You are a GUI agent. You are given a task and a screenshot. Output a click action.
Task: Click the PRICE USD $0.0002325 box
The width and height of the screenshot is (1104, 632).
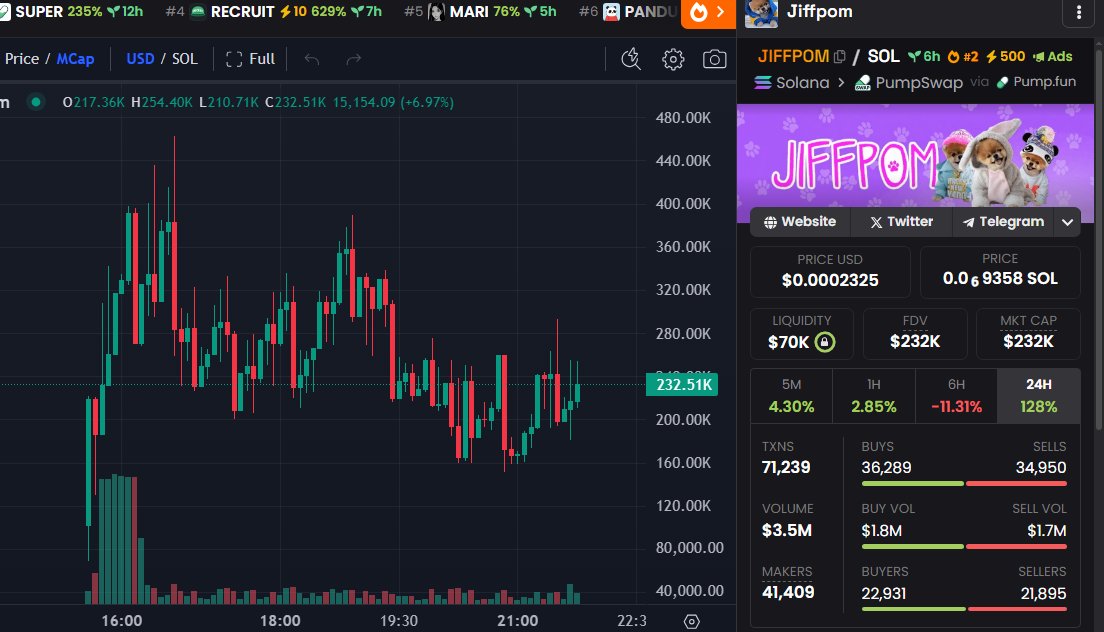pyautogui.click(x=830, y=272)
